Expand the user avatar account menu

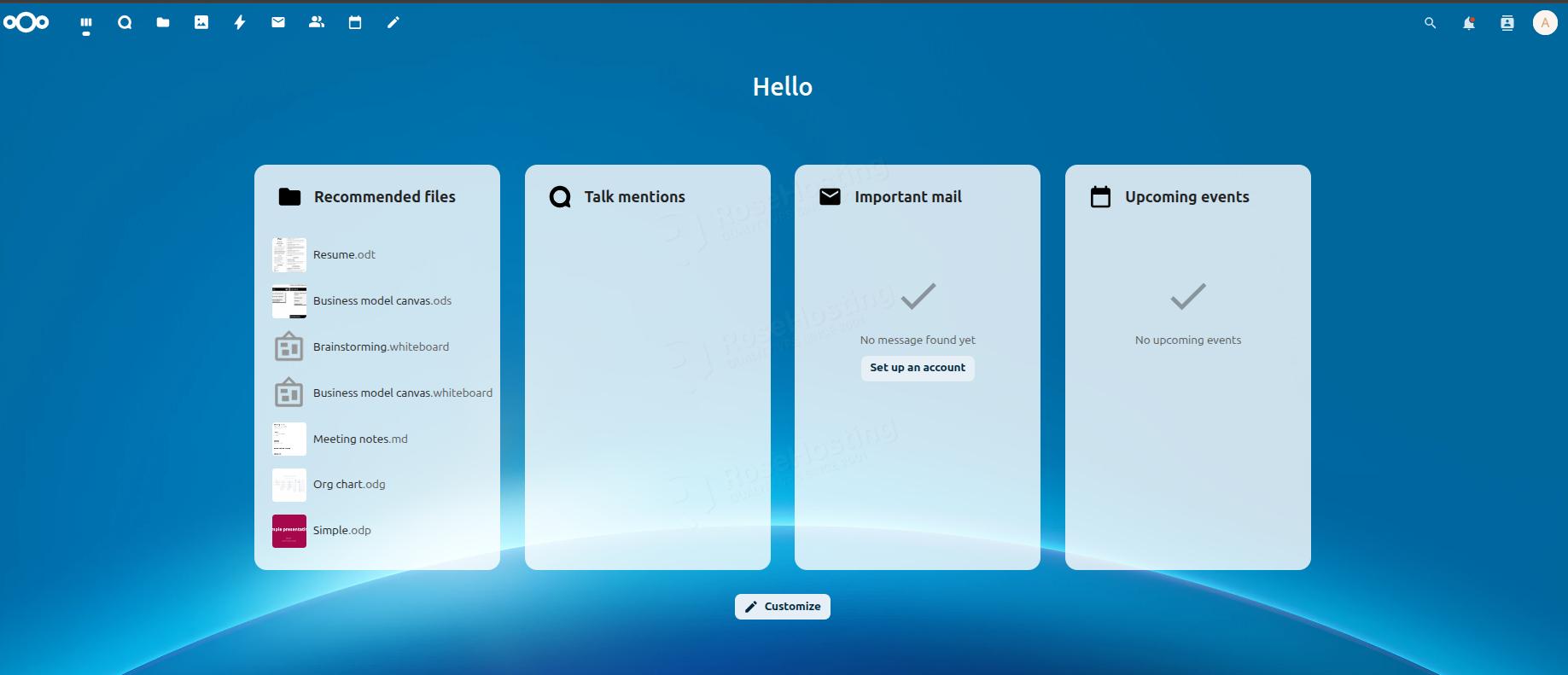(1545, 23)
